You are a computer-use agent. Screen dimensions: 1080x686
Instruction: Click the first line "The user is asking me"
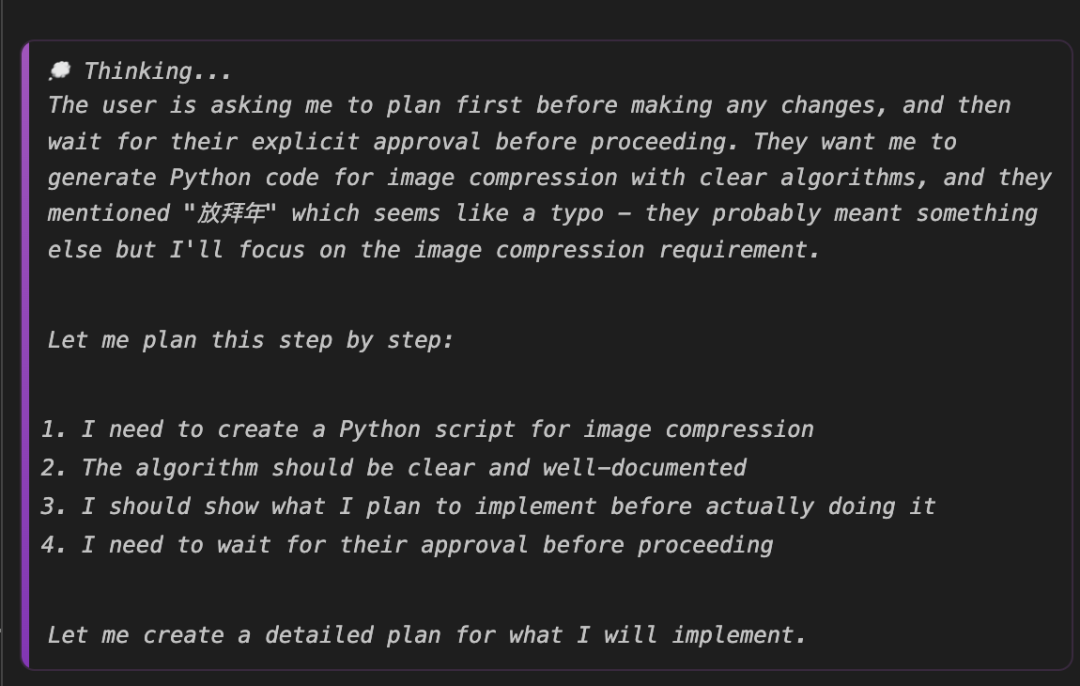pos(190,105)
